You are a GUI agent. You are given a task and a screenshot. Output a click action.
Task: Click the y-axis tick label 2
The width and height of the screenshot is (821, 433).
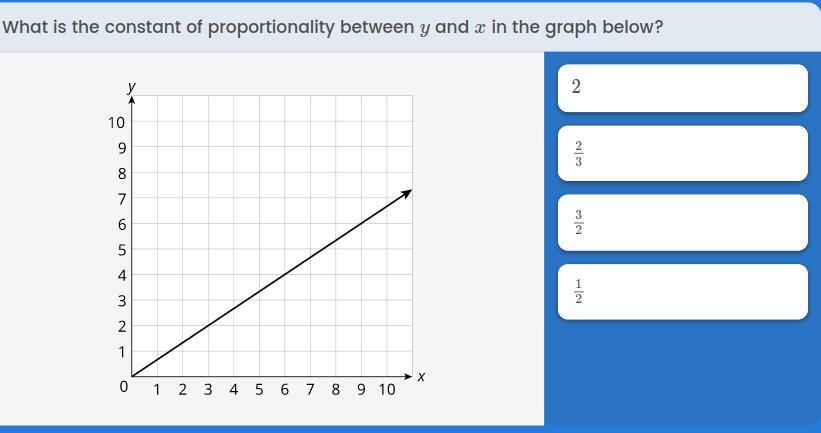tap(121, 327)
